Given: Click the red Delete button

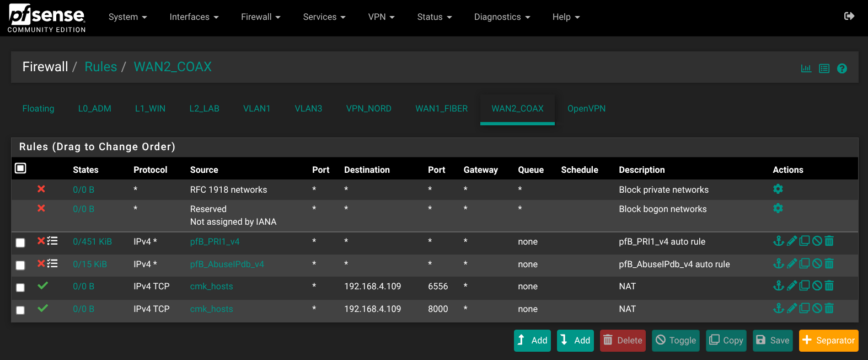Looking at the screenshot, I should [623, 341].
